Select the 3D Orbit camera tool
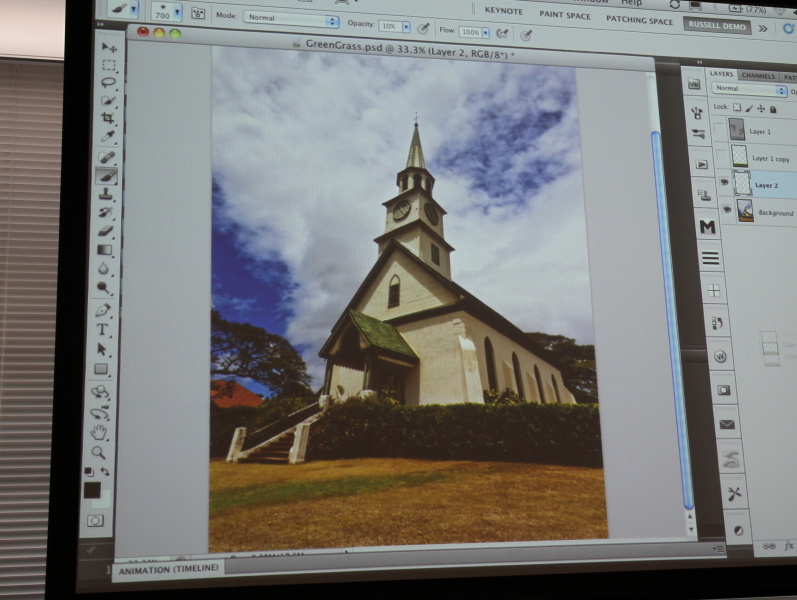Viewport: 797px width, 600px height. (x=100, y=413)
